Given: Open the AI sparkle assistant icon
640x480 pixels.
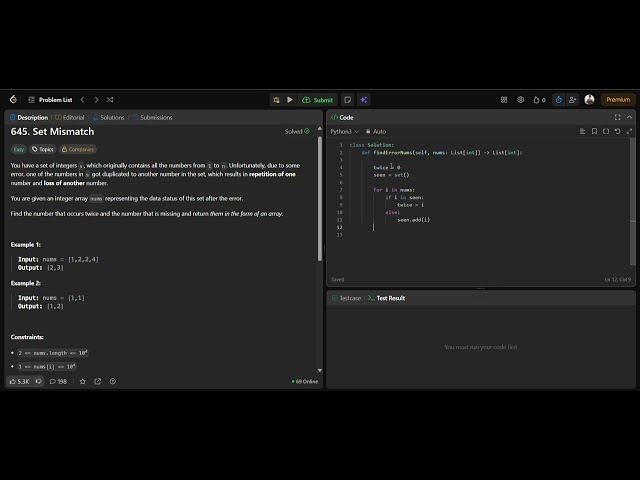Looking at the screenshot, I should tap(364, 100).
